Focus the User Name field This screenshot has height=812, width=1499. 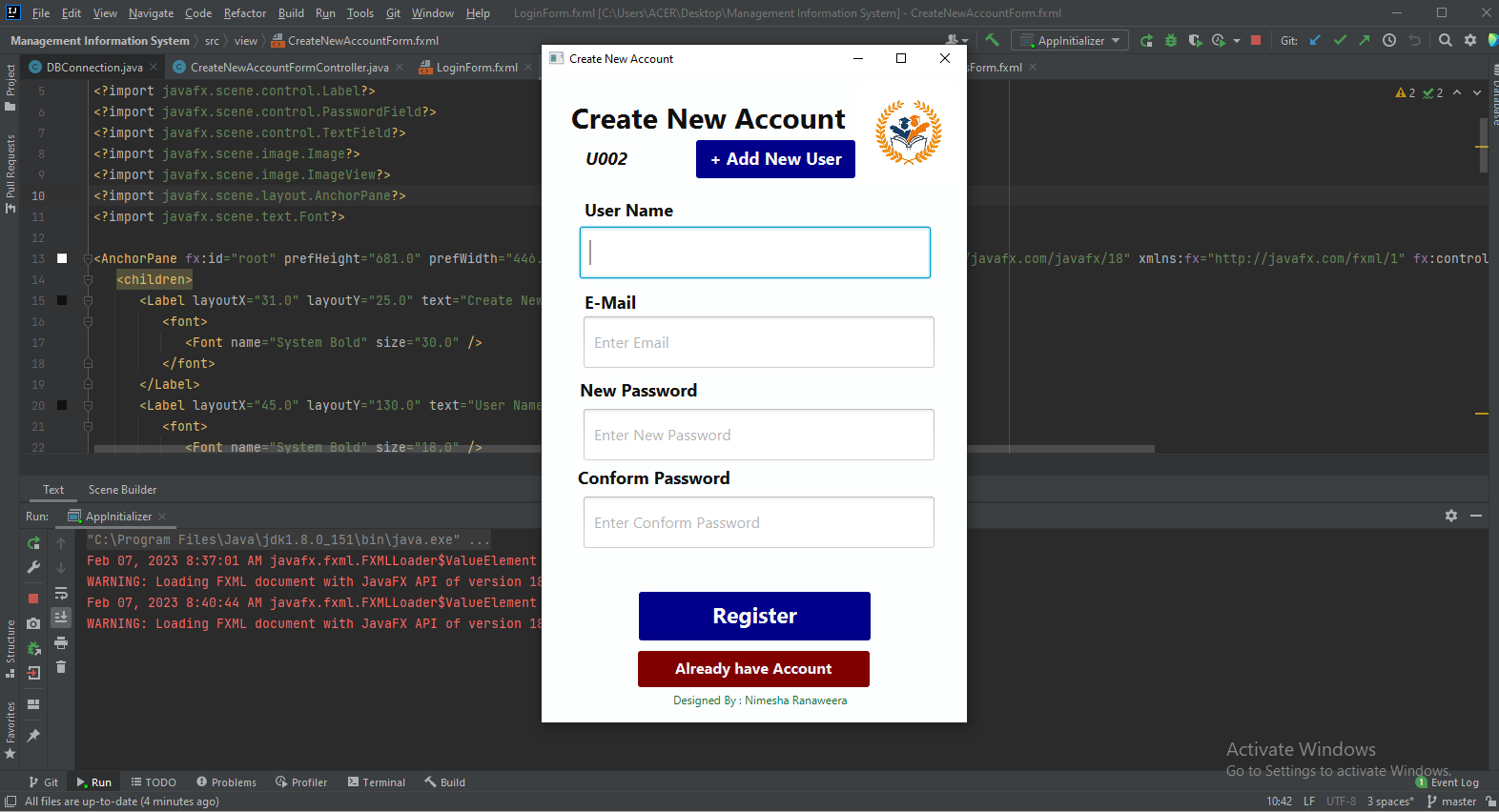(x=755, y=253)
